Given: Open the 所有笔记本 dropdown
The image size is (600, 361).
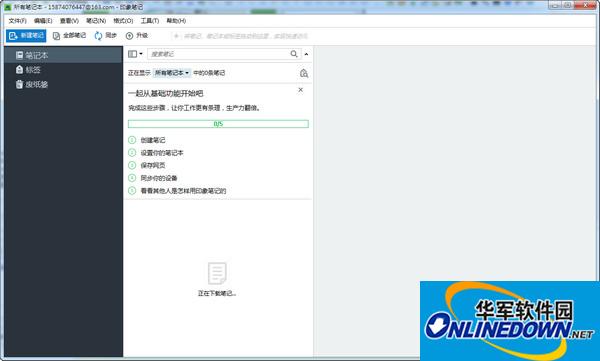Looking at the screenshot, I should [172, 73].
